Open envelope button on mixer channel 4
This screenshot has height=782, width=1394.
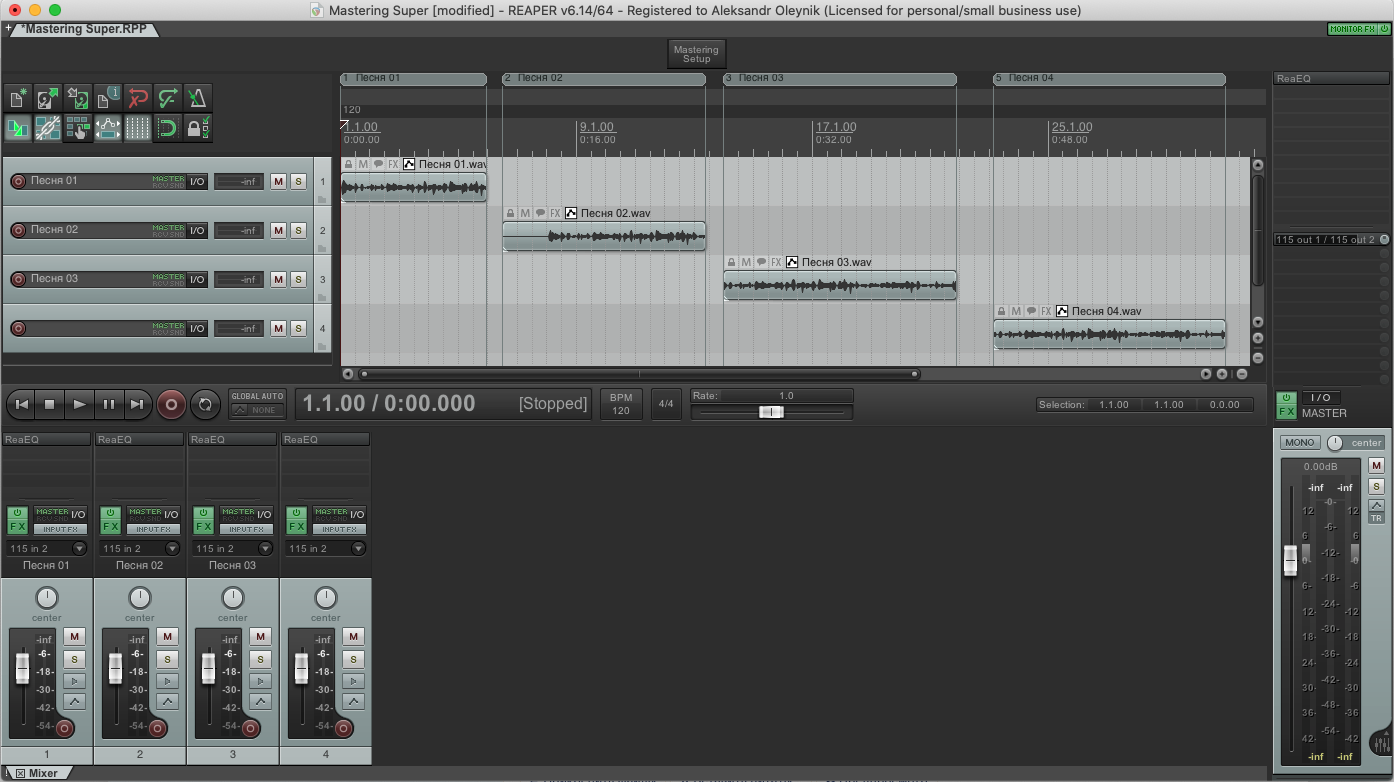click(x=354, y=701)
